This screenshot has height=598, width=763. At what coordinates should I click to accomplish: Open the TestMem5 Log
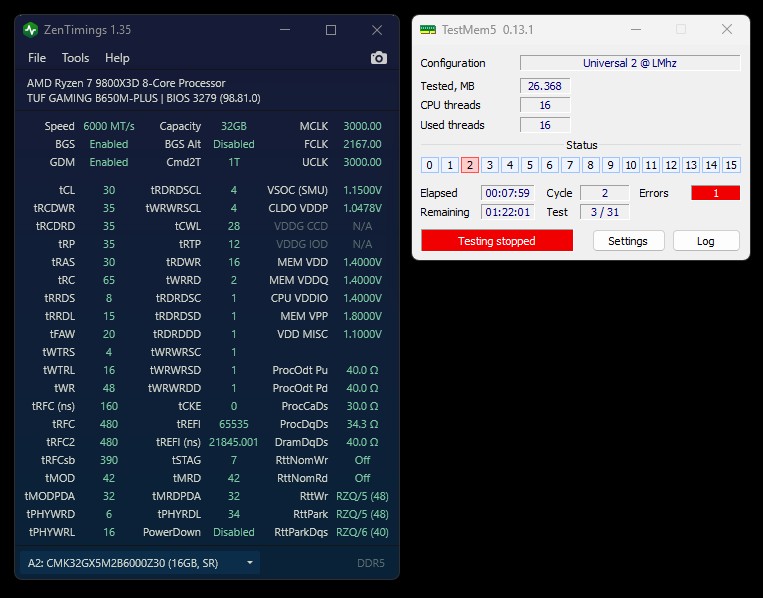[706, 241]
